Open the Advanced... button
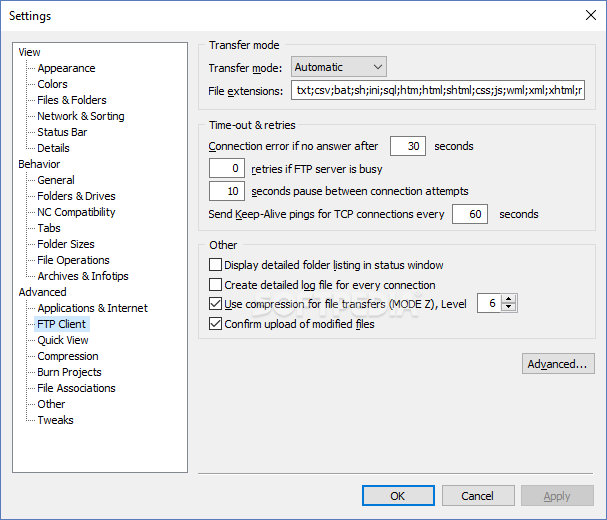Image resolution: width=607 pixels, height=520 pixels. [x=558, y=364]
